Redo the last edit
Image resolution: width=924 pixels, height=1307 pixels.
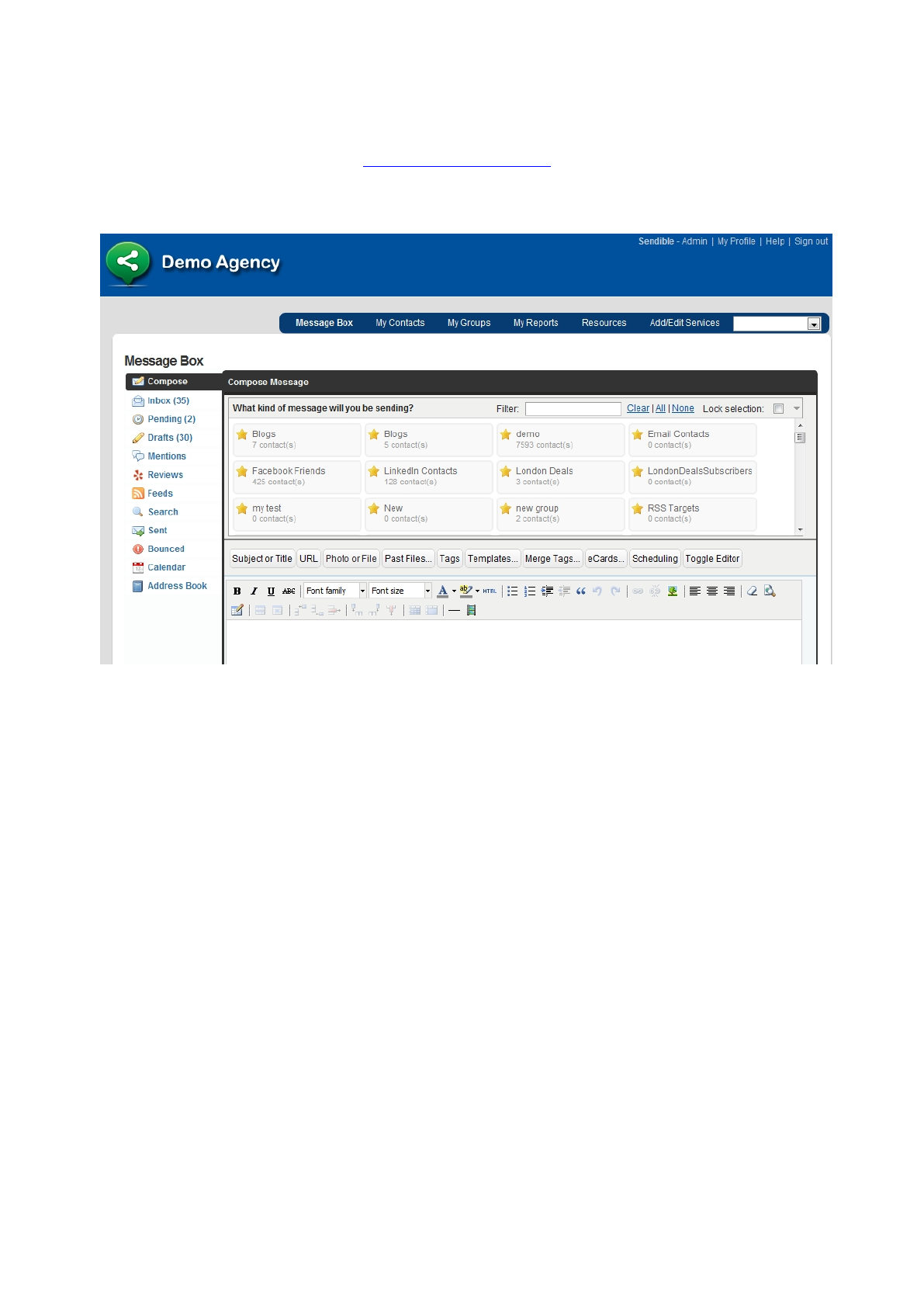tap(615, 591)
